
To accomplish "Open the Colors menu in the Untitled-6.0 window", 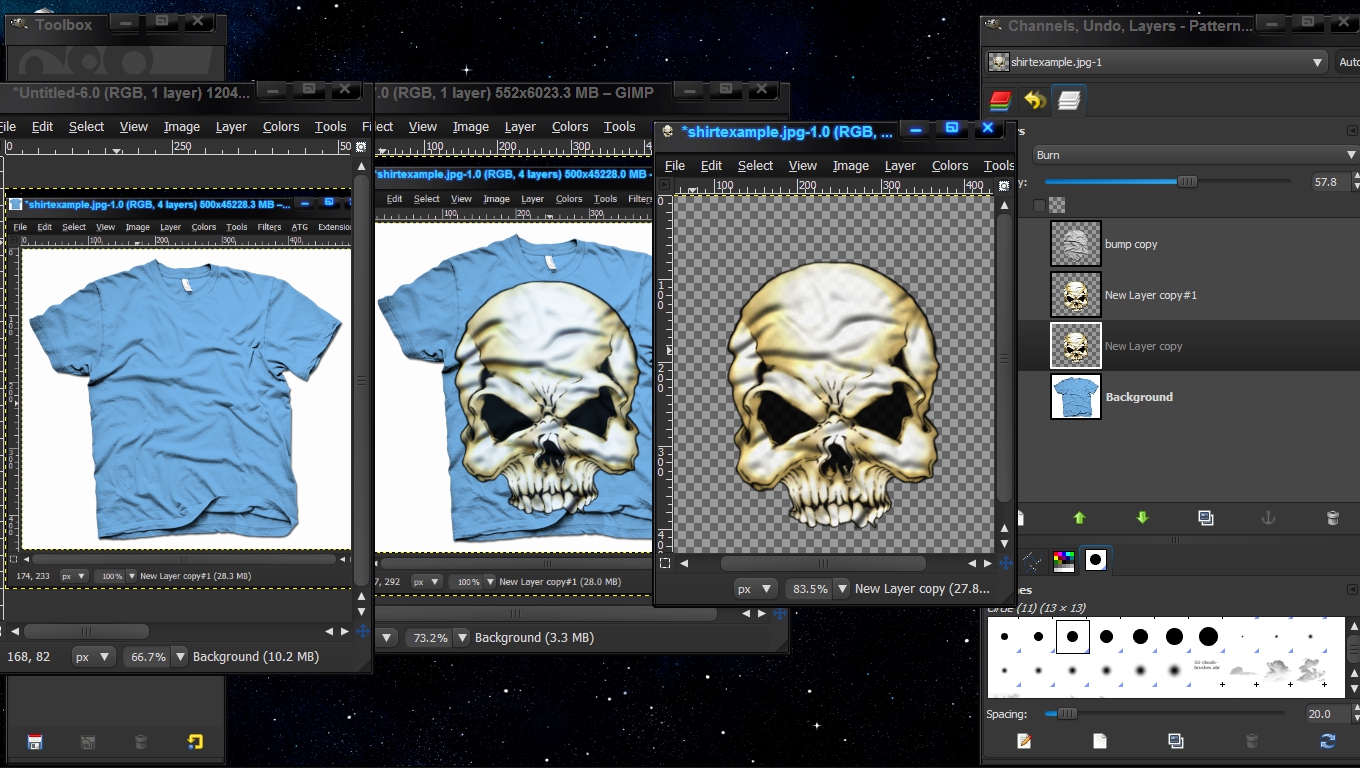I will click(x=281, y=127).
